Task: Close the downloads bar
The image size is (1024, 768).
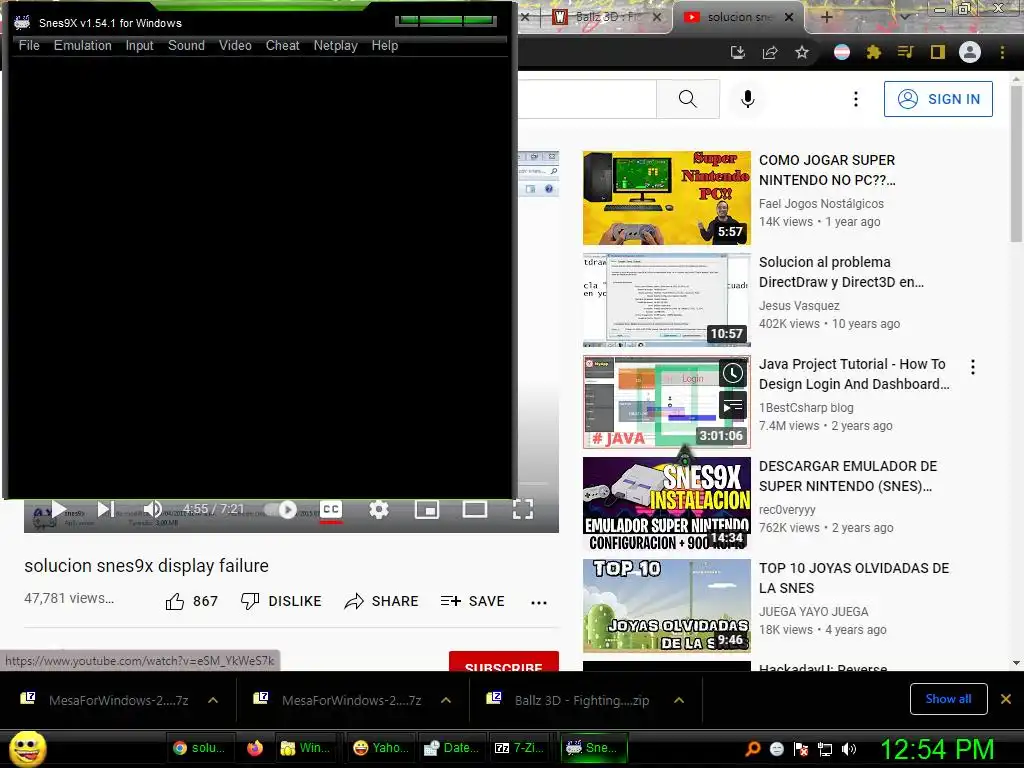Action: (1006, 699)
